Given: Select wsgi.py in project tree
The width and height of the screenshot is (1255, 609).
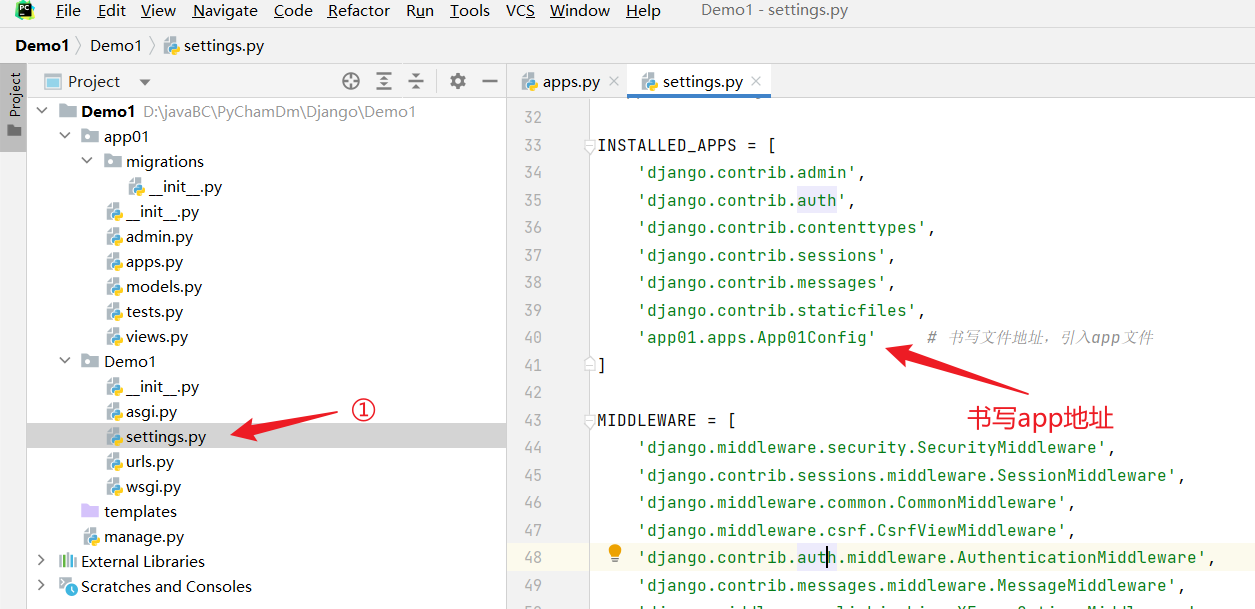Looking at the screenshot, I should (143, 486).
